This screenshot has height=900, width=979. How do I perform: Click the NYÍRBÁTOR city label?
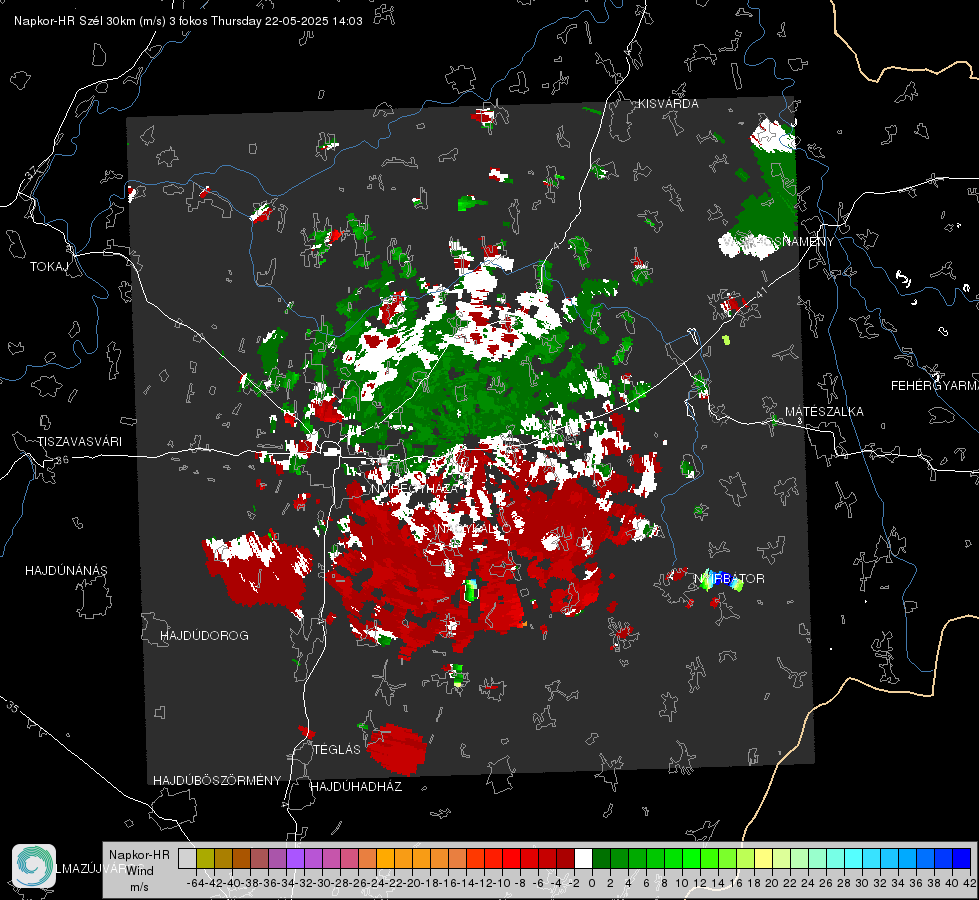(729, 579)
